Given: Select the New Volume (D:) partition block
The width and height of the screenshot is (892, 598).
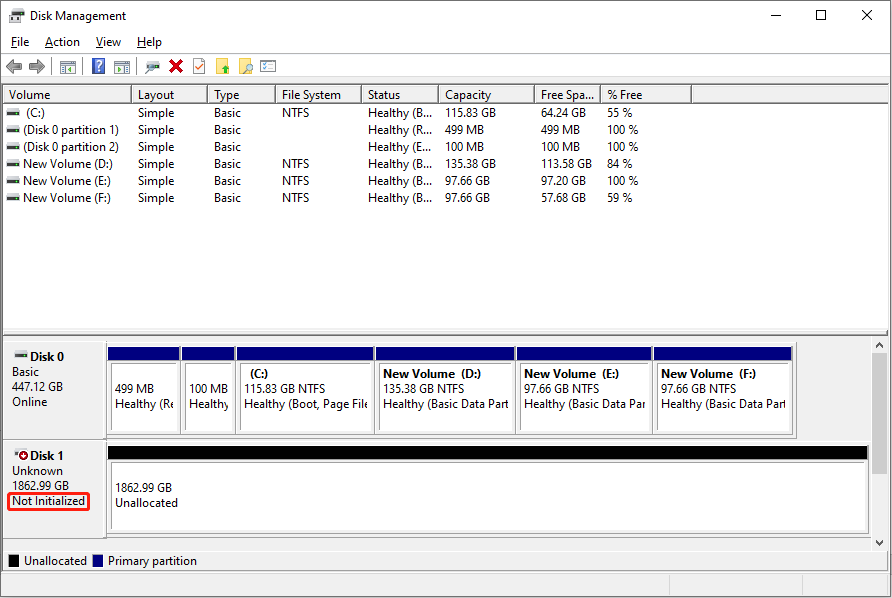Looking at the screenshot, I should [x=445, y=390].
